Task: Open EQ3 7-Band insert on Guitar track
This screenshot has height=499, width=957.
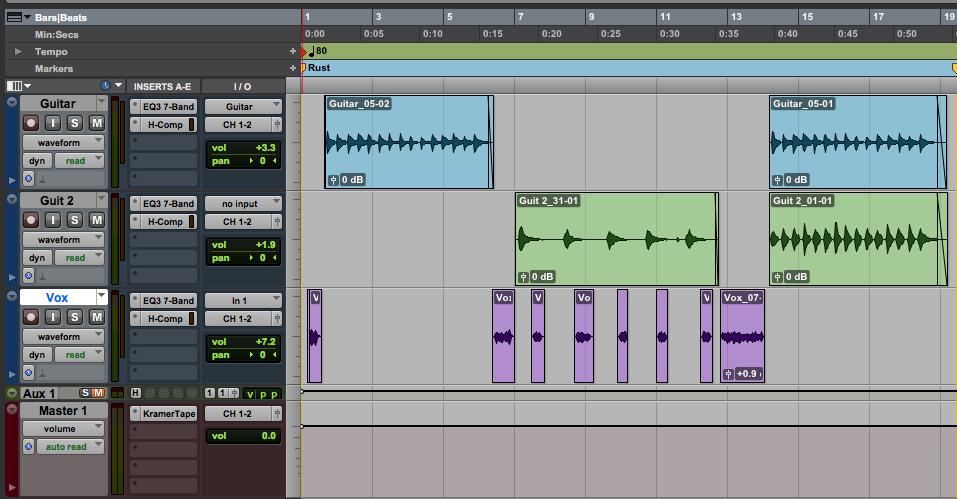Action: point(163,107)
